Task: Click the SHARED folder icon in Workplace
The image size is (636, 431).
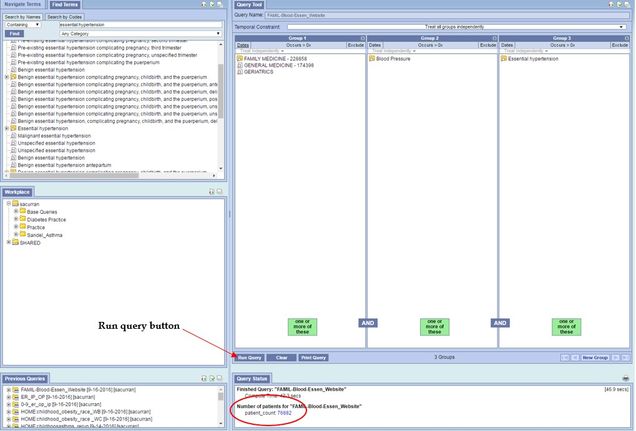Action: click(14, 242)
